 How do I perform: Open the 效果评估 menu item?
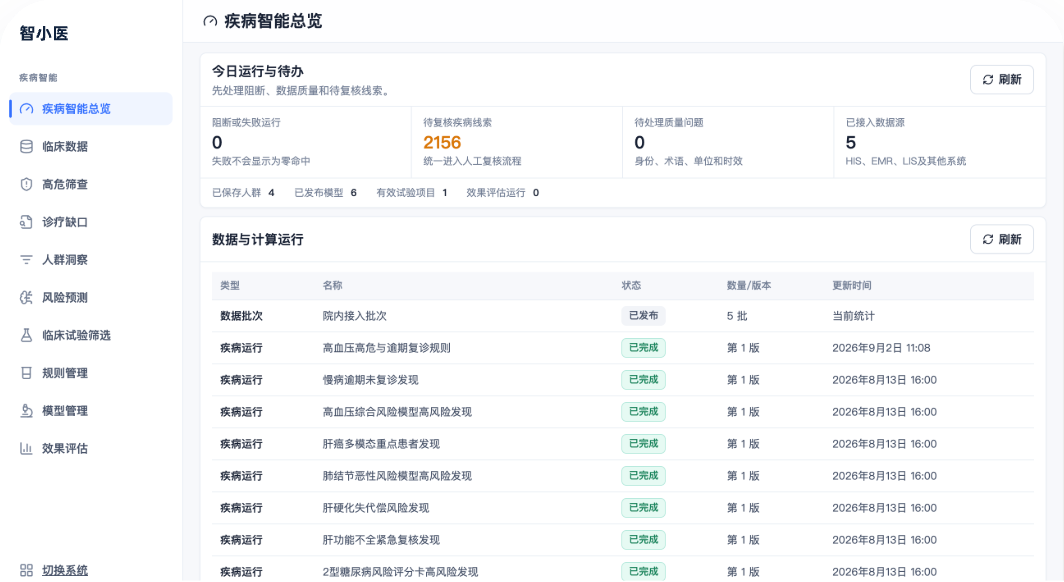[x=92, y=448]
